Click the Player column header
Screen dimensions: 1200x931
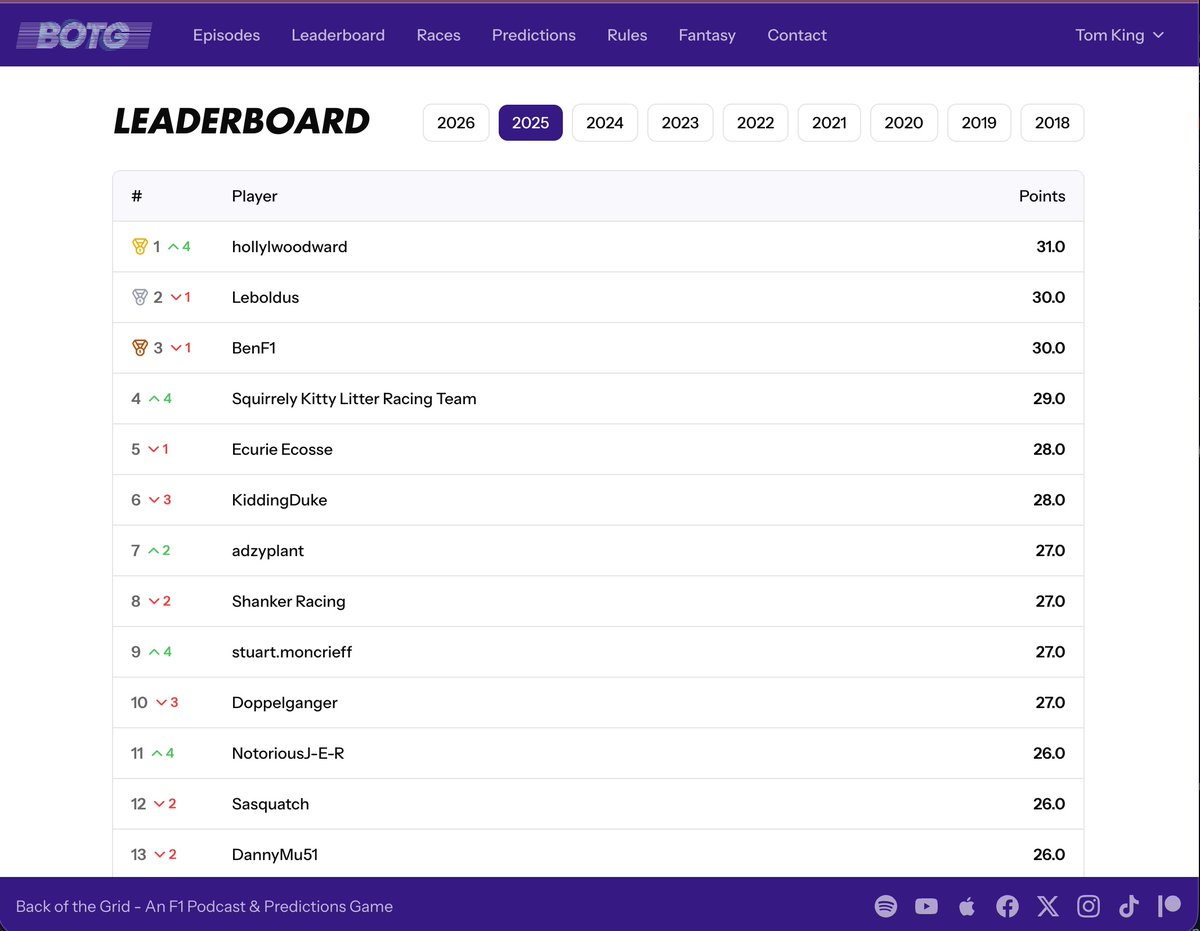pyautogui.click(x=255, y=196)
